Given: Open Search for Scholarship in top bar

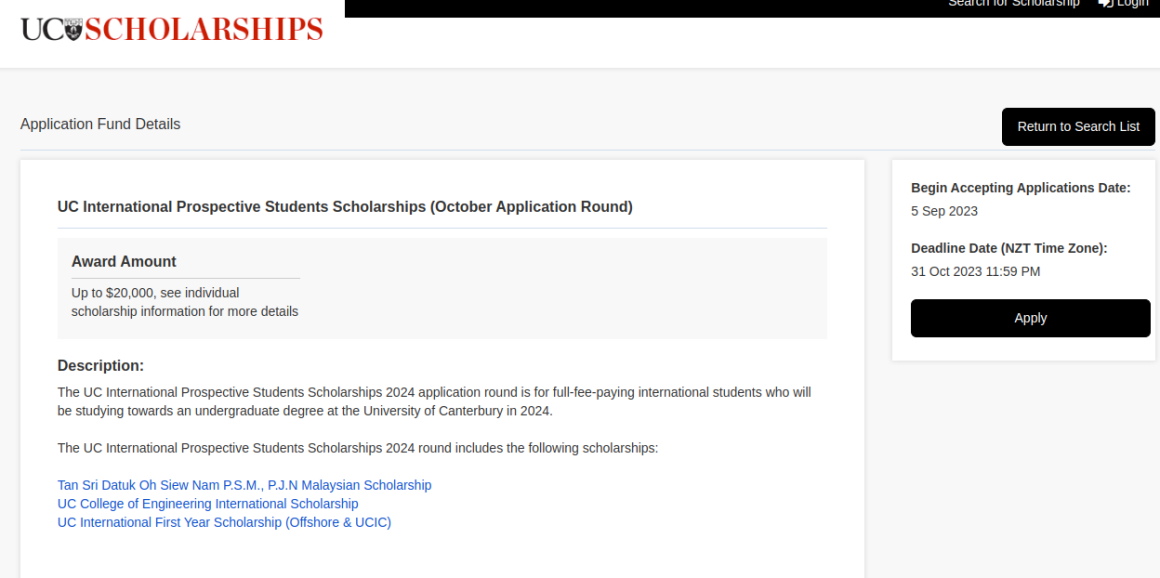Looking at the screenshot, I should point(1013,4).
